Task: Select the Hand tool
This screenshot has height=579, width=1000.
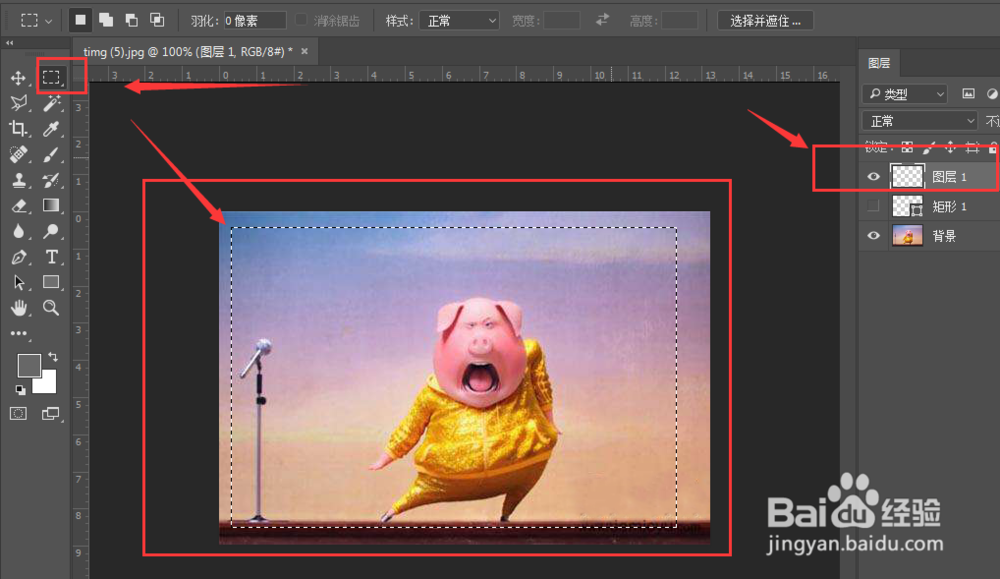Action: point(18,308)
